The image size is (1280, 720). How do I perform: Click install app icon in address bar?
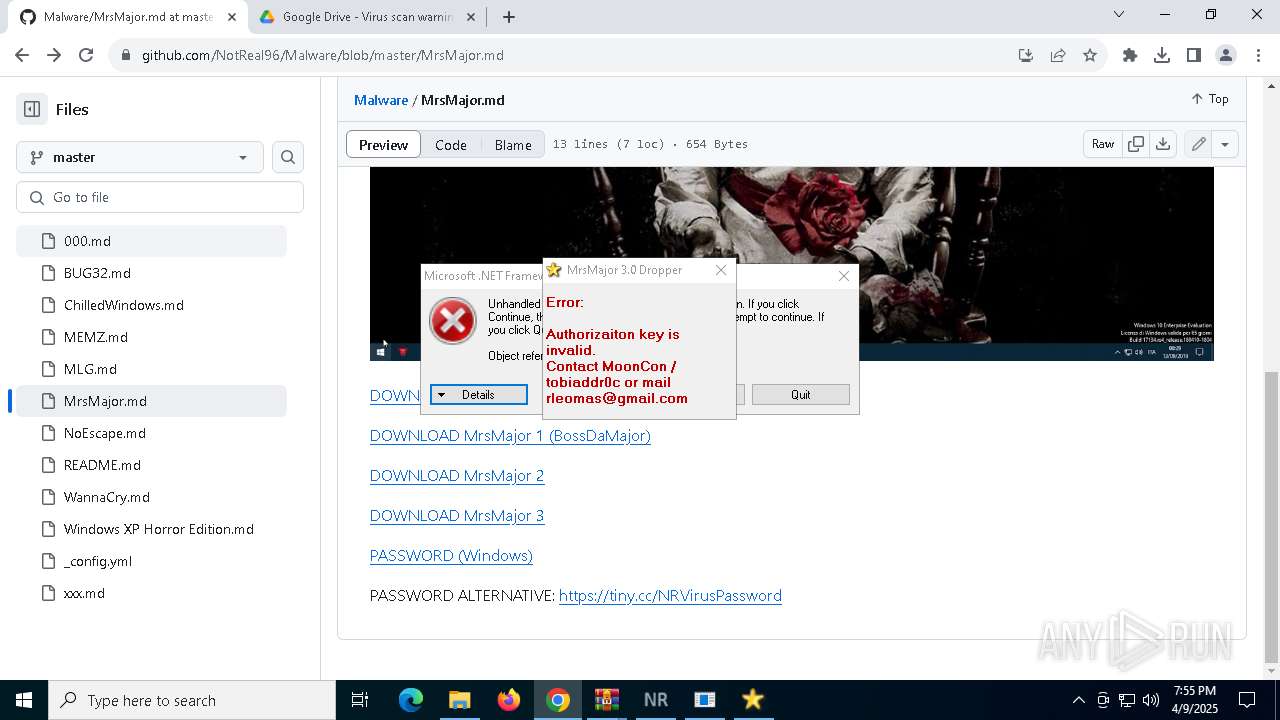click(1026, 55)
